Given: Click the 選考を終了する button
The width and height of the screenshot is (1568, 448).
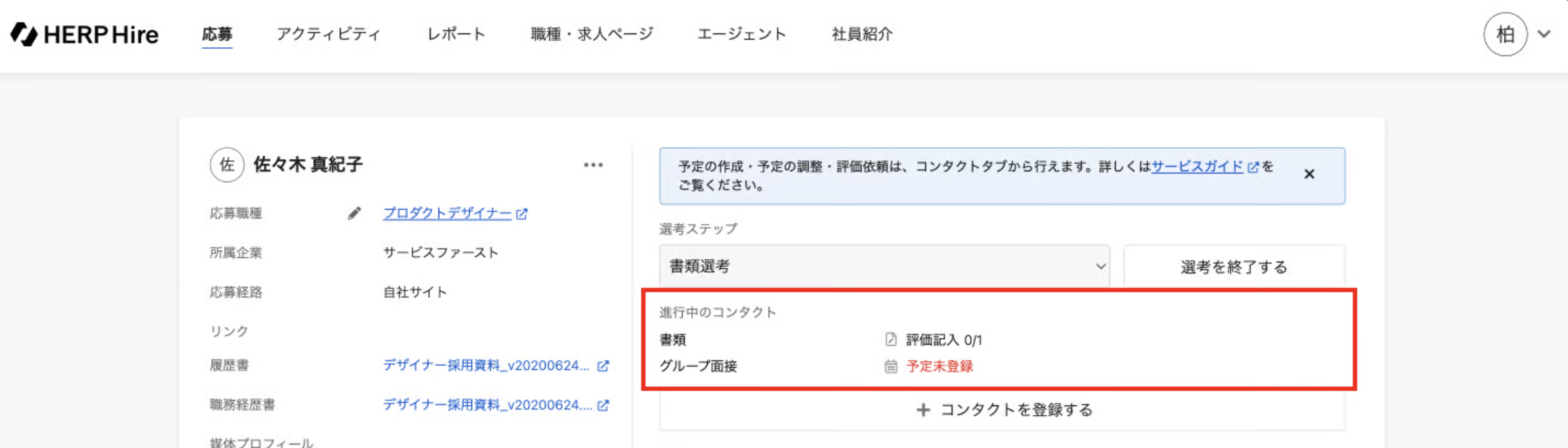Looking at the screenshot, I should [1234, 266].
